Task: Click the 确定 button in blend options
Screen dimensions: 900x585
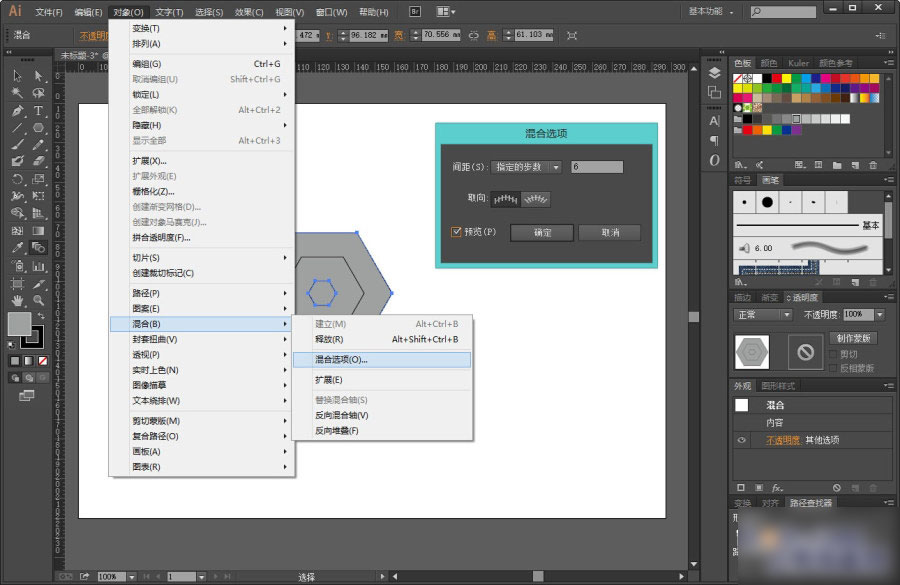Action: (542, 233)
